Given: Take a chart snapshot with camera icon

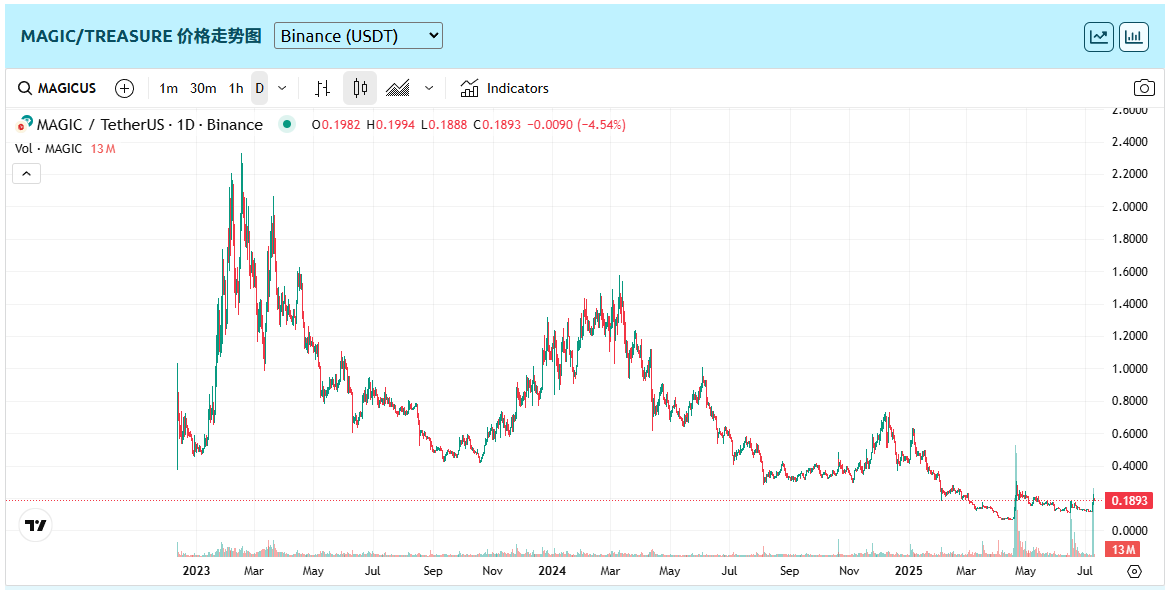Looking at the screenshot, I should [1144, 89].
